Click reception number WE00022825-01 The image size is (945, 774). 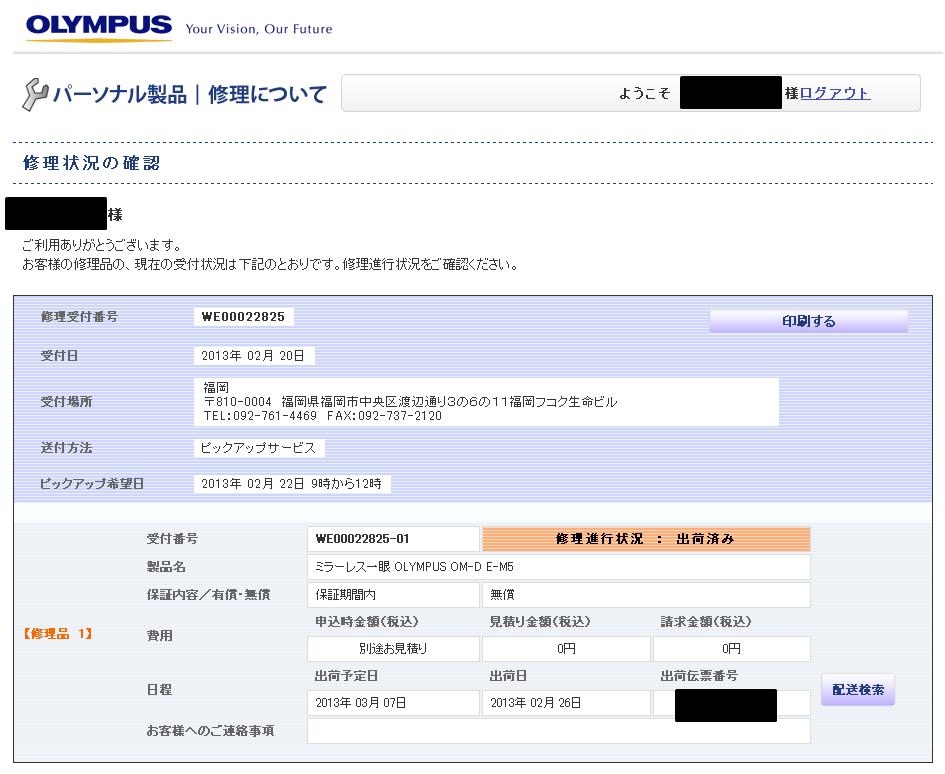(393, 539)
